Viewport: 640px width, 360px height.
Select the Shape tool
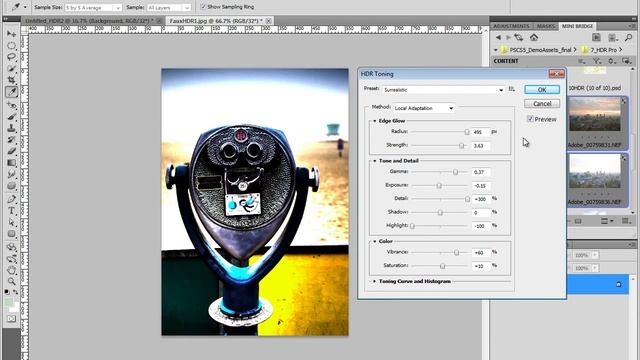11,234
